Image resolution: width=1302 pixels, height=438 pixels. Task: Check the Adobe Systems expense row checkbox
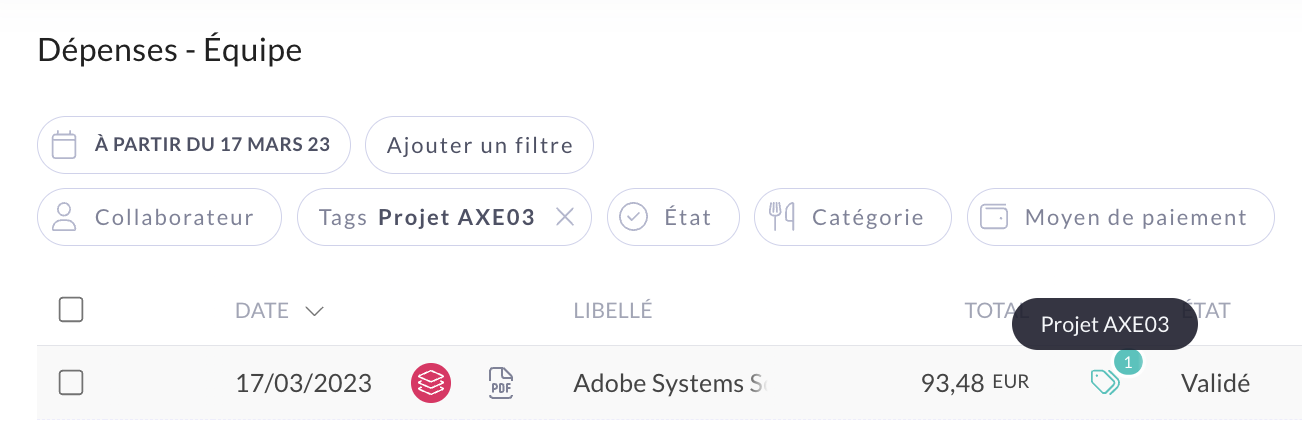[71, 382]
